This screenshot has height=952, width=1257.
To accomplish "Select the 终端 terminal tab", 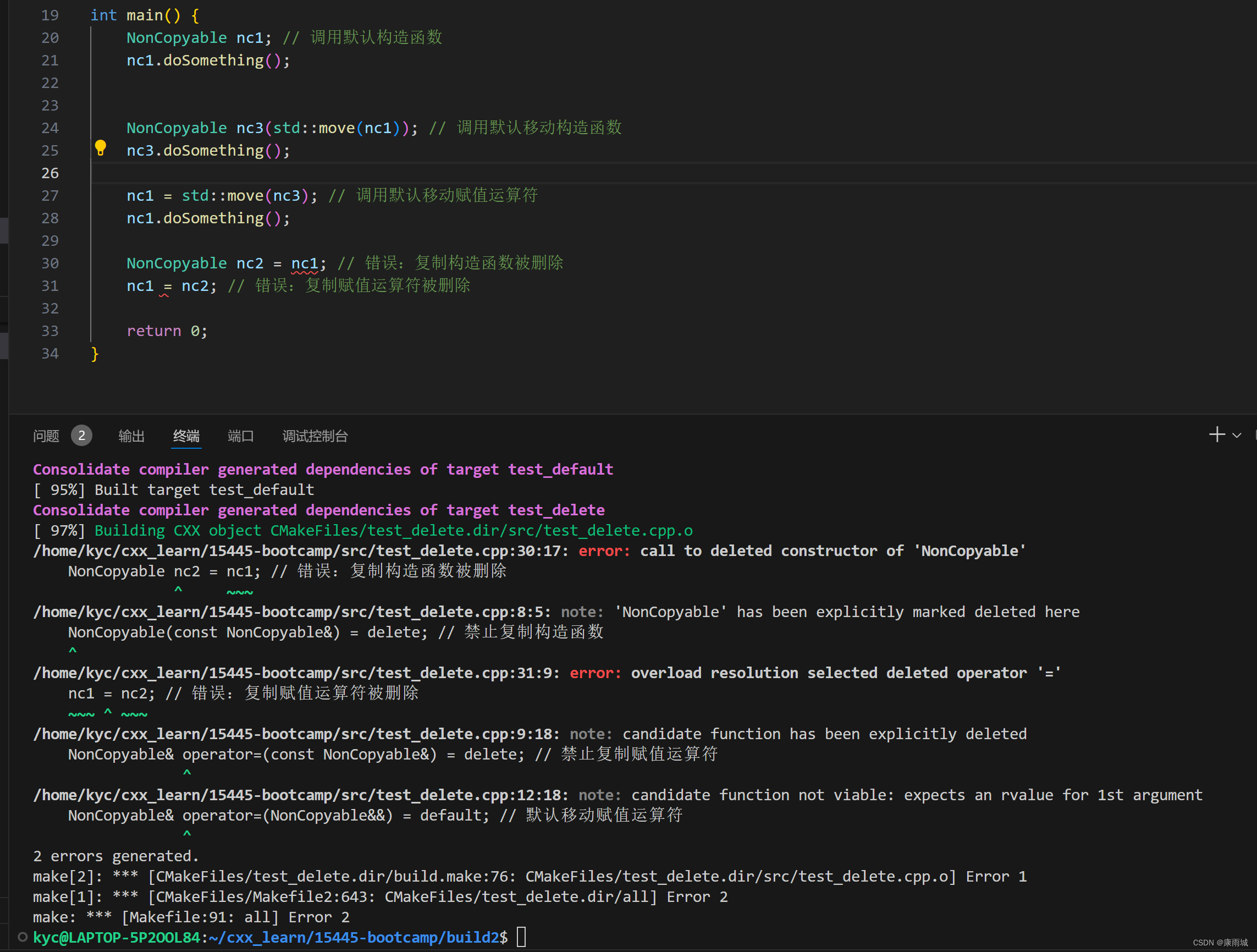I will coord(186,436).
